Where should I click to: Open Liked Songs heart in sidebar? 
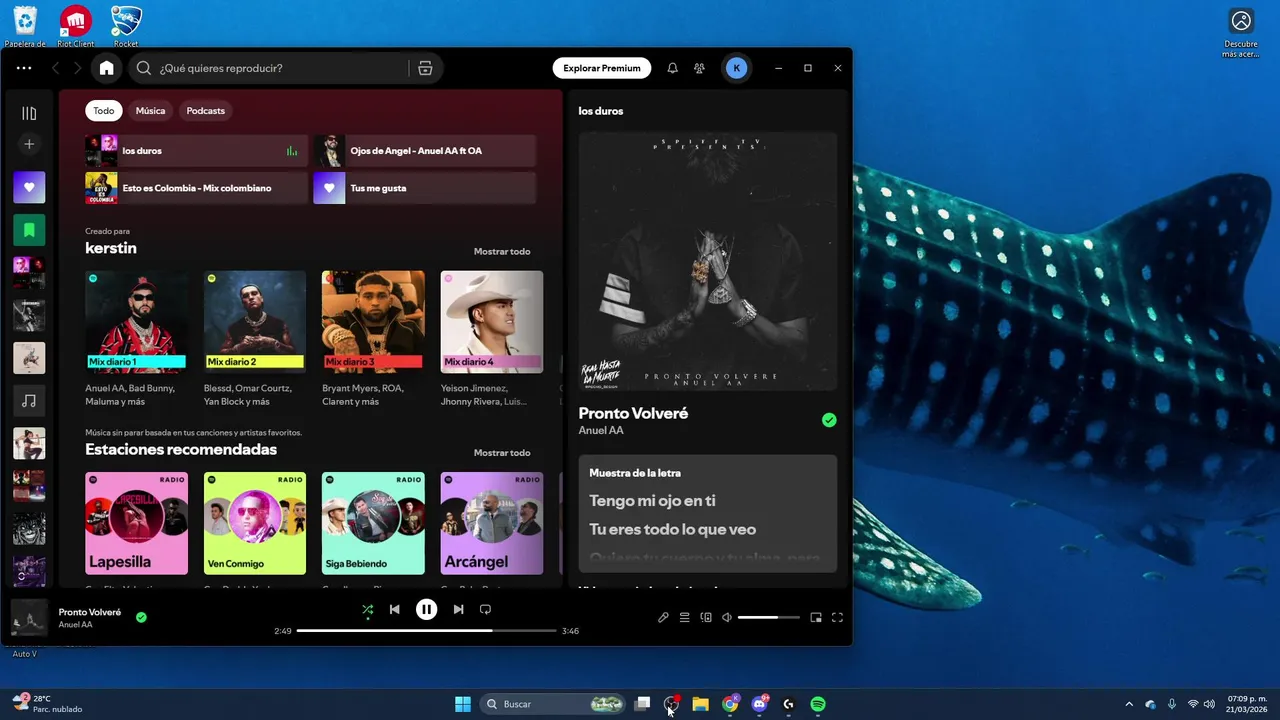click(x=29, y=187)
